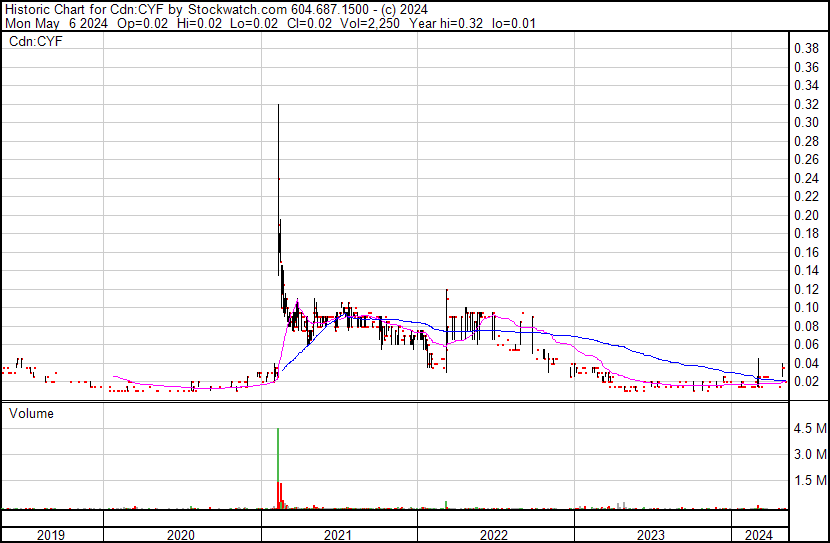Select the 2020 year segment
830x543 pixels.
pyautogui.click(x=181, y=535)
